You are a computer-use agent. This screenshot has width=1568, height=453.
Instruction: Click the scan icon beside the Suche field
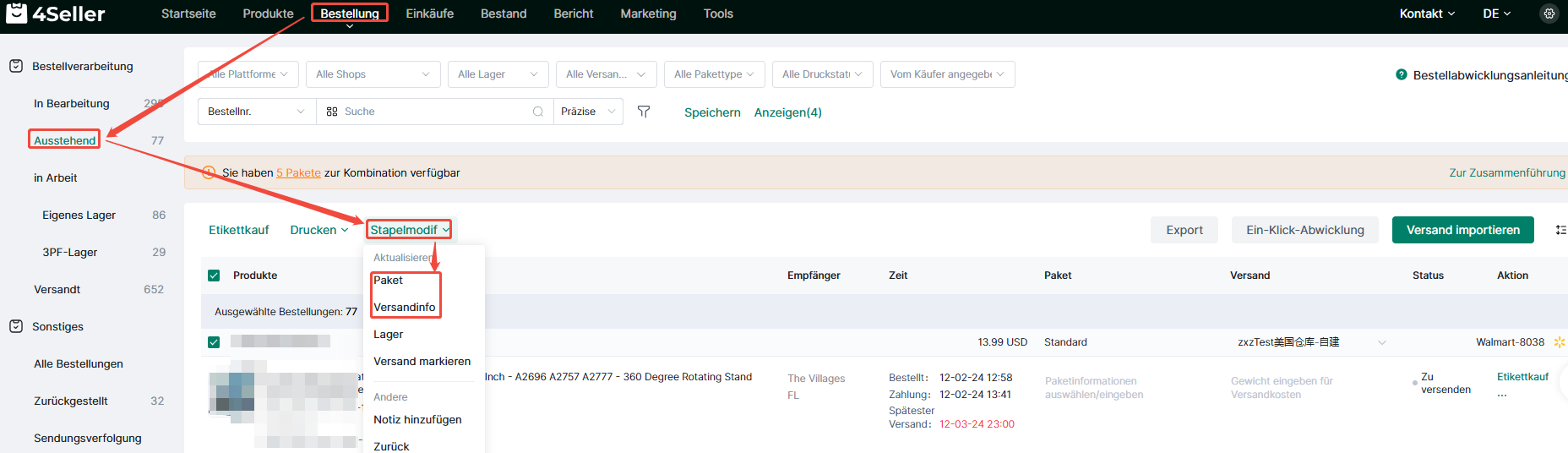332,112
